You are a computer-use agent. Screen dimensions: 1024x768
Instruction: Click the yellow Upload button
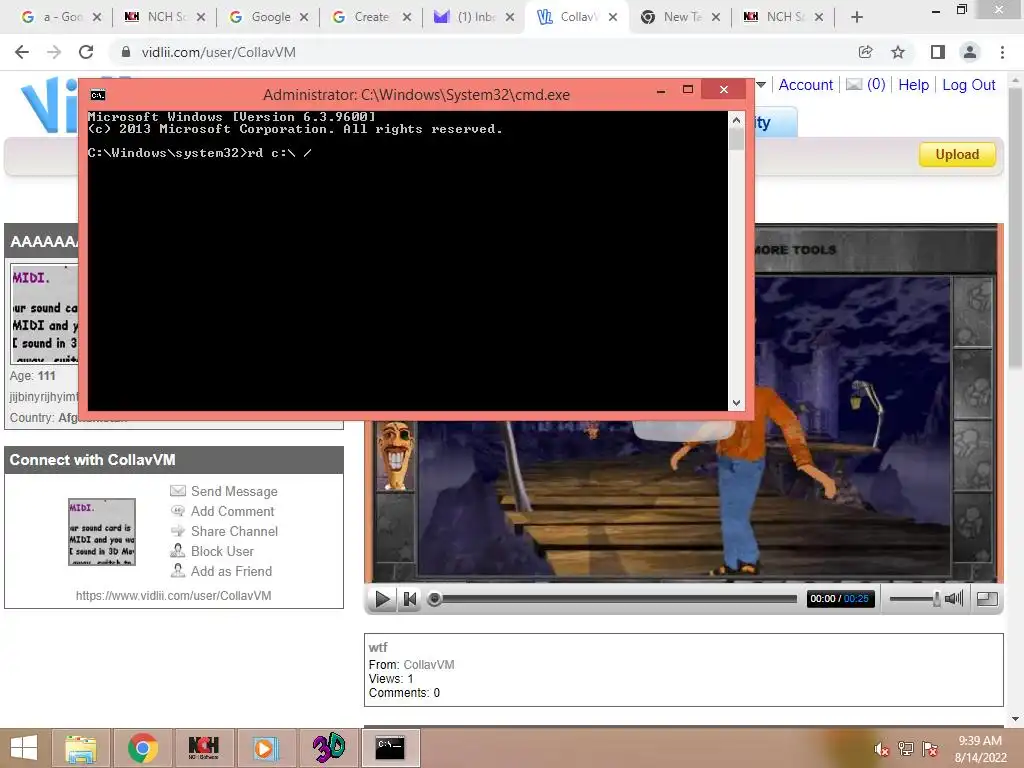tap(957, 155)
